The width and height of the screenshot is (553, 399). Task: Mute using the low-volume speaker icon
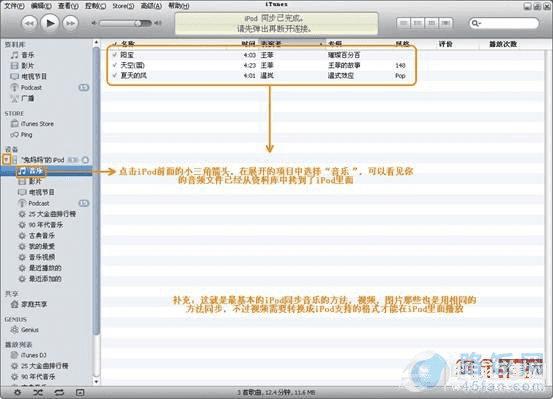(x=94, y=23)
